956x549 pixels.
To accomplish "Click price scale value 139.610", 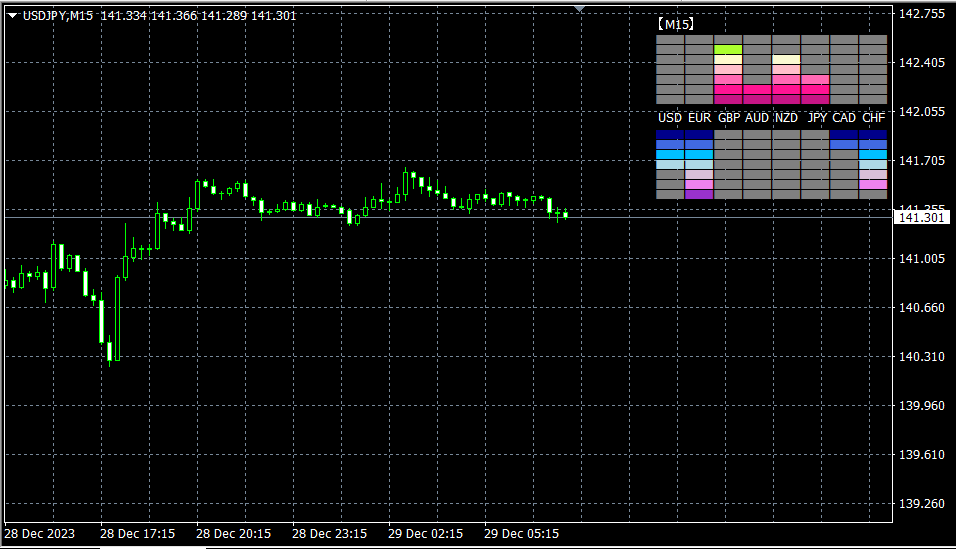I will [x=922, y=454].
